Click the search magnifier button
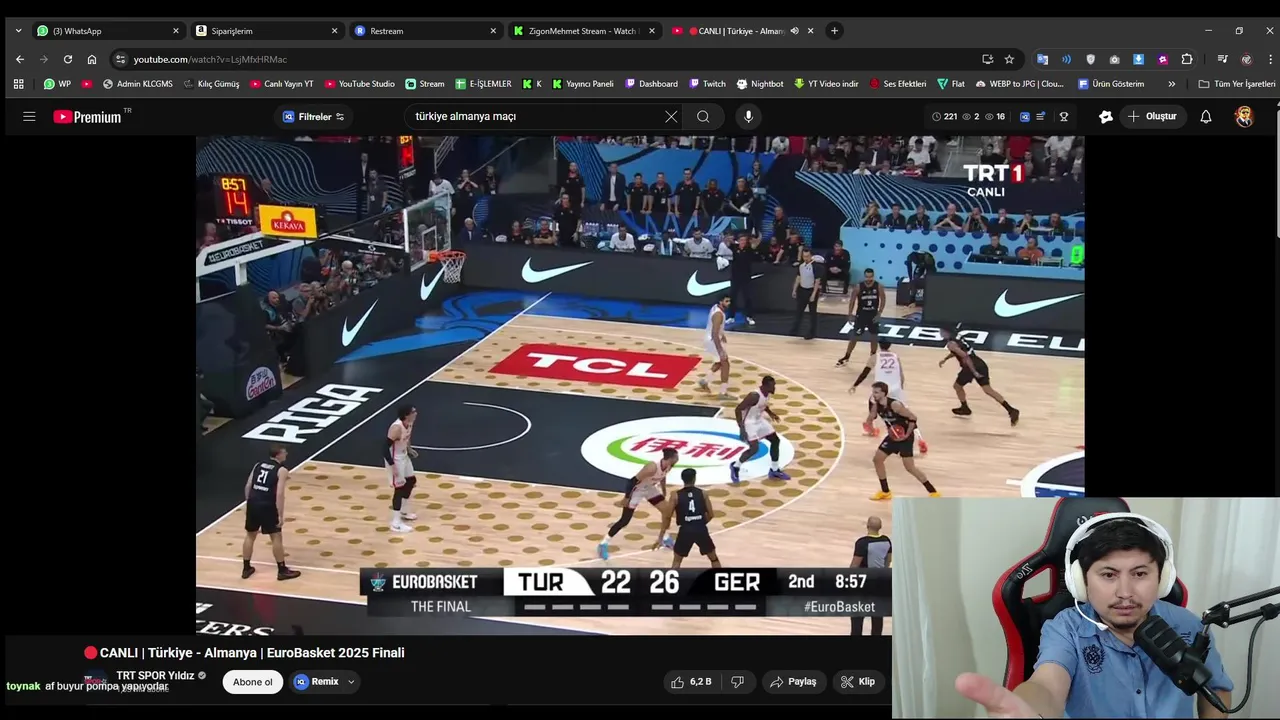 click(x=703, y=117)
